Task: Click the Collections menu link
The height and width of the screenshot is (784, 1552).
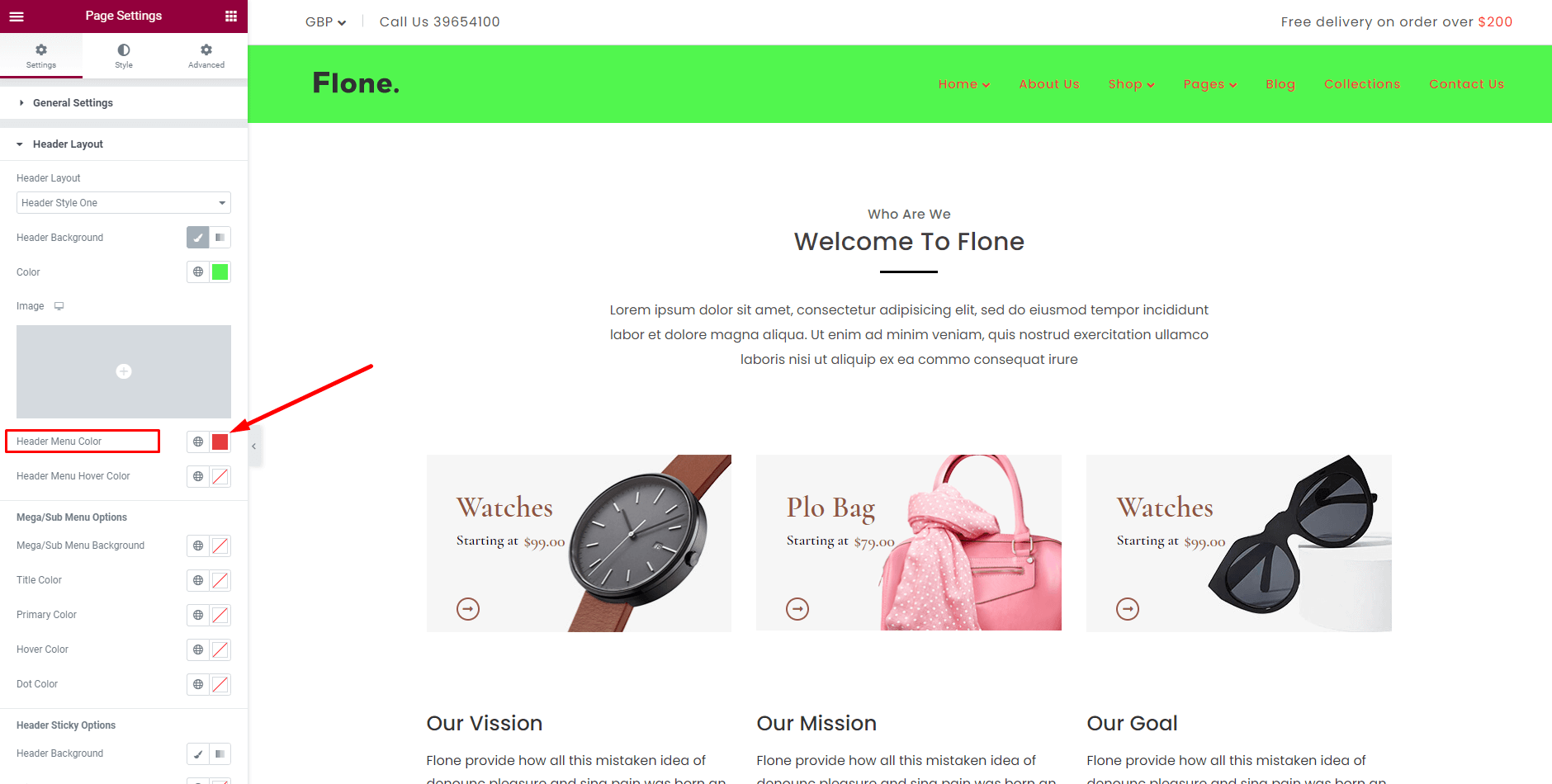Action: click(1362, 84)
